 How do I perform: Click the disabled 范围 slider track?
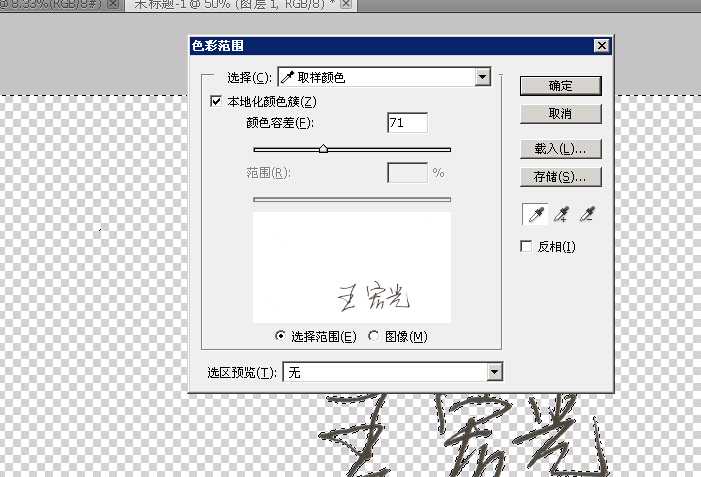pos(352,199)
